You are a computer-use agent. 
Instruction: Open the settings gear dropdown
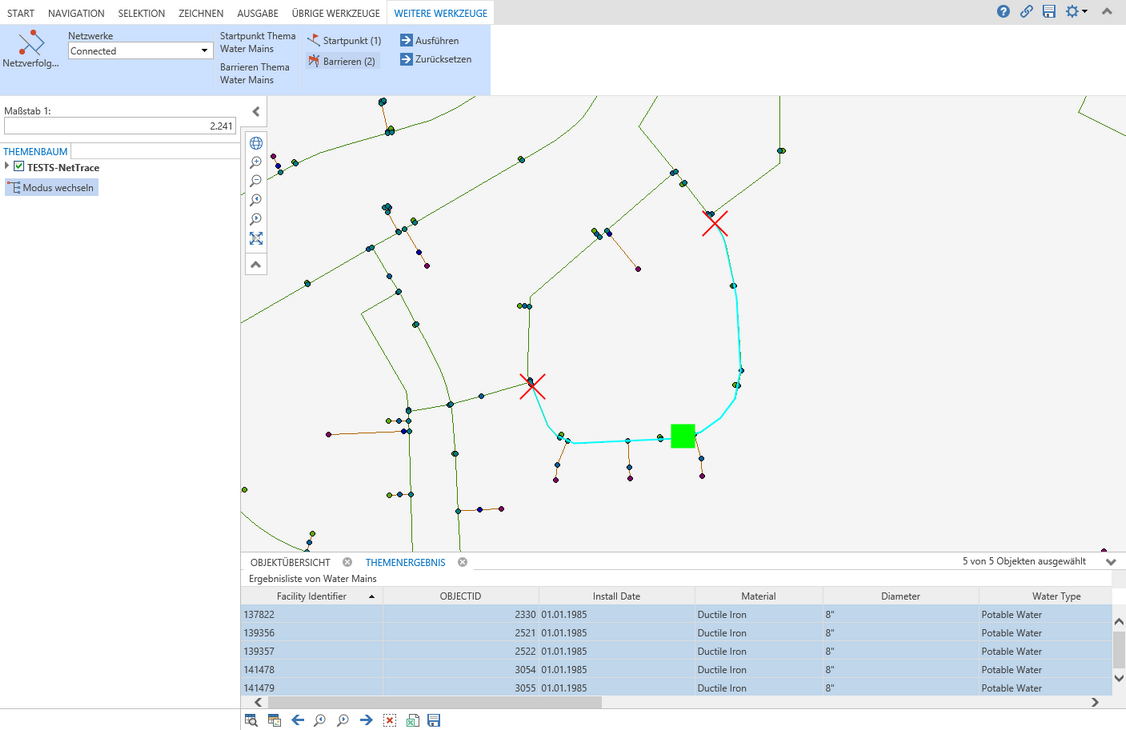coord(1076,12)
